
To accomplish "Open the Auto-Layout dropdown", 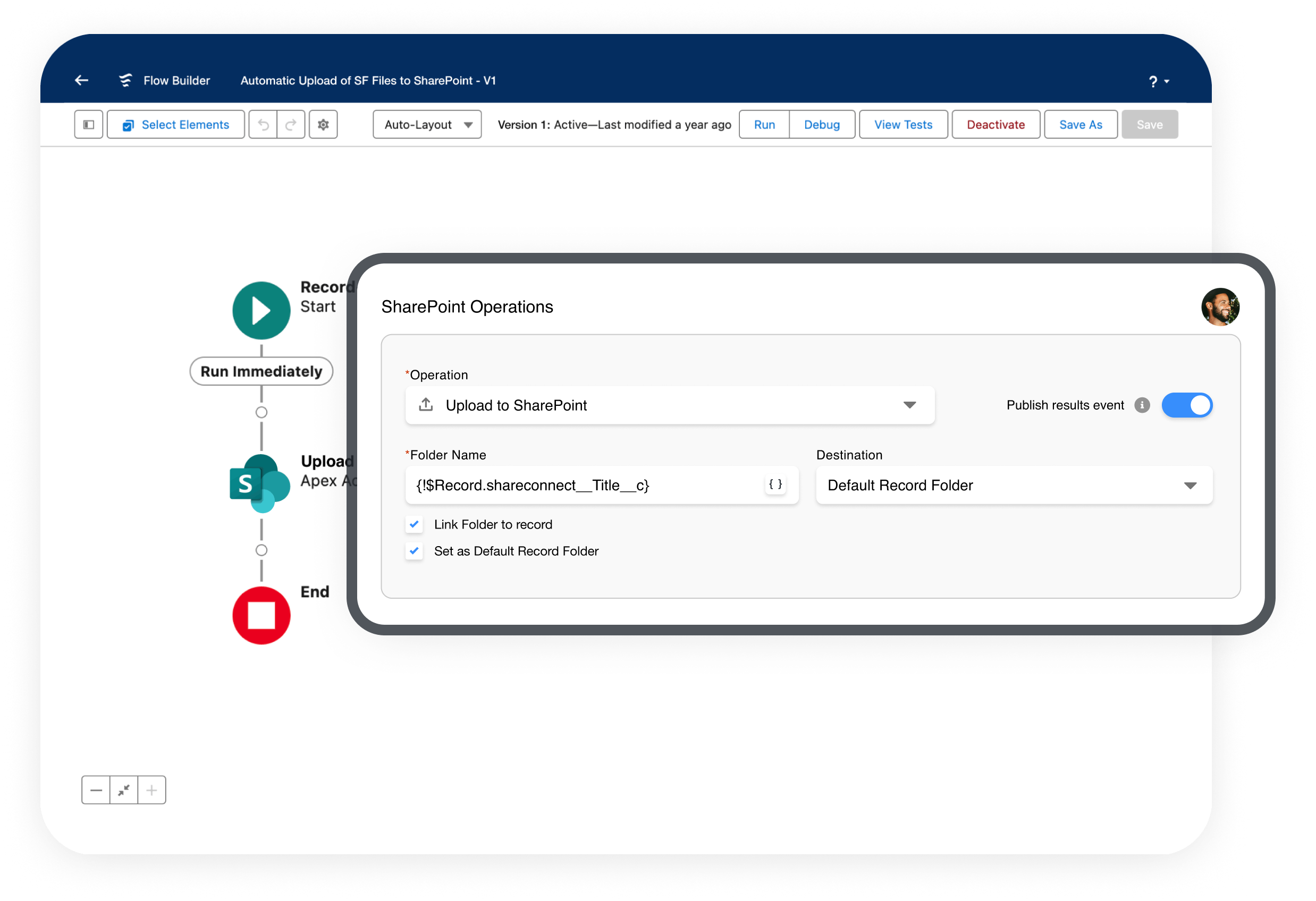I will [x=427, y=124].
